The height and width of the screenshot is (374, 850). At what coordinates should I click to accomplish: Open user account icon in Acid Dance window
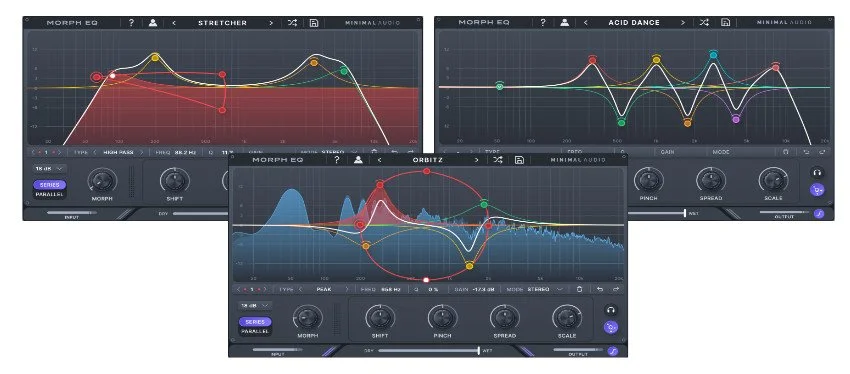point(564,23)
